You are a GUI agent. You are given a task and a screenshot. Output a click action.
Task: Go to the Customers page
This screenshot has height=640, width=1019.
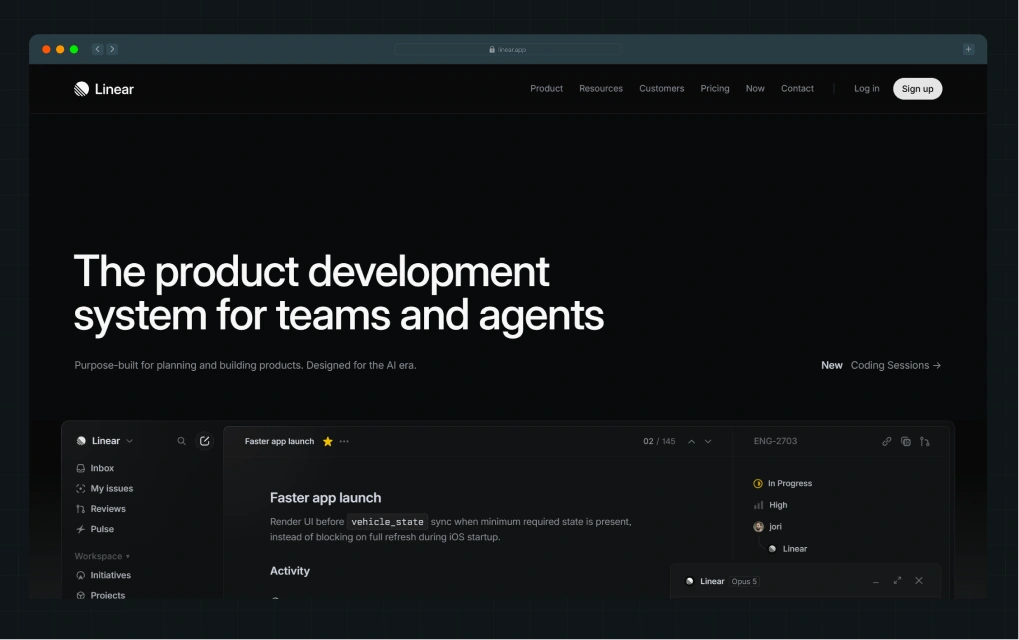(662, 88)
